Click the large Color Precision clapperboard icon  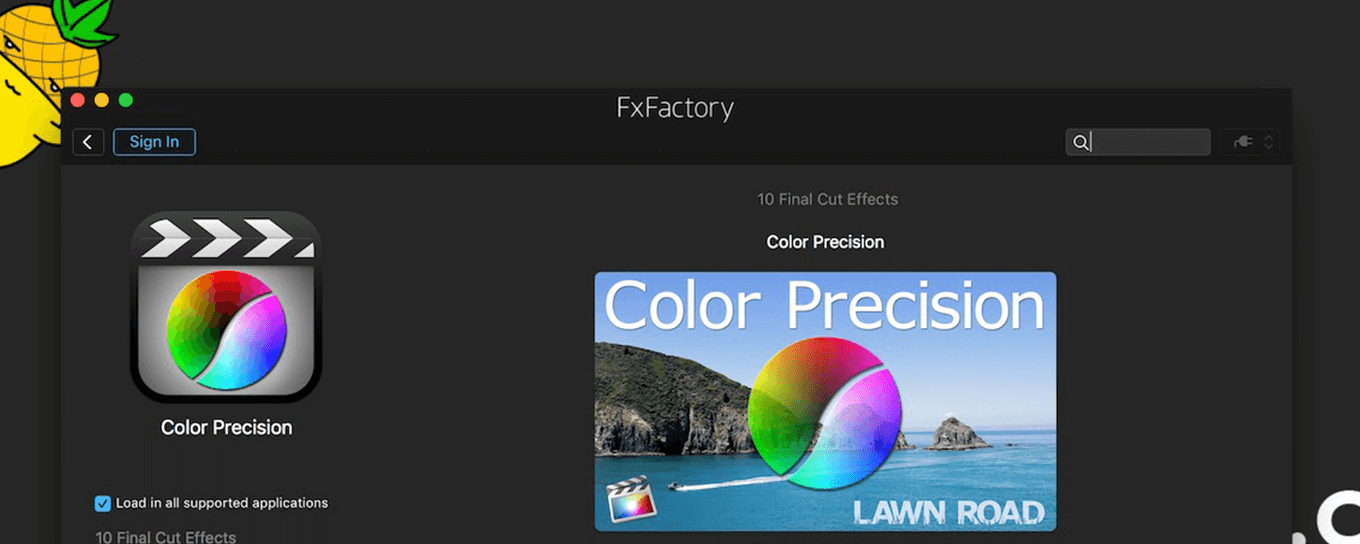click(226, 306)
